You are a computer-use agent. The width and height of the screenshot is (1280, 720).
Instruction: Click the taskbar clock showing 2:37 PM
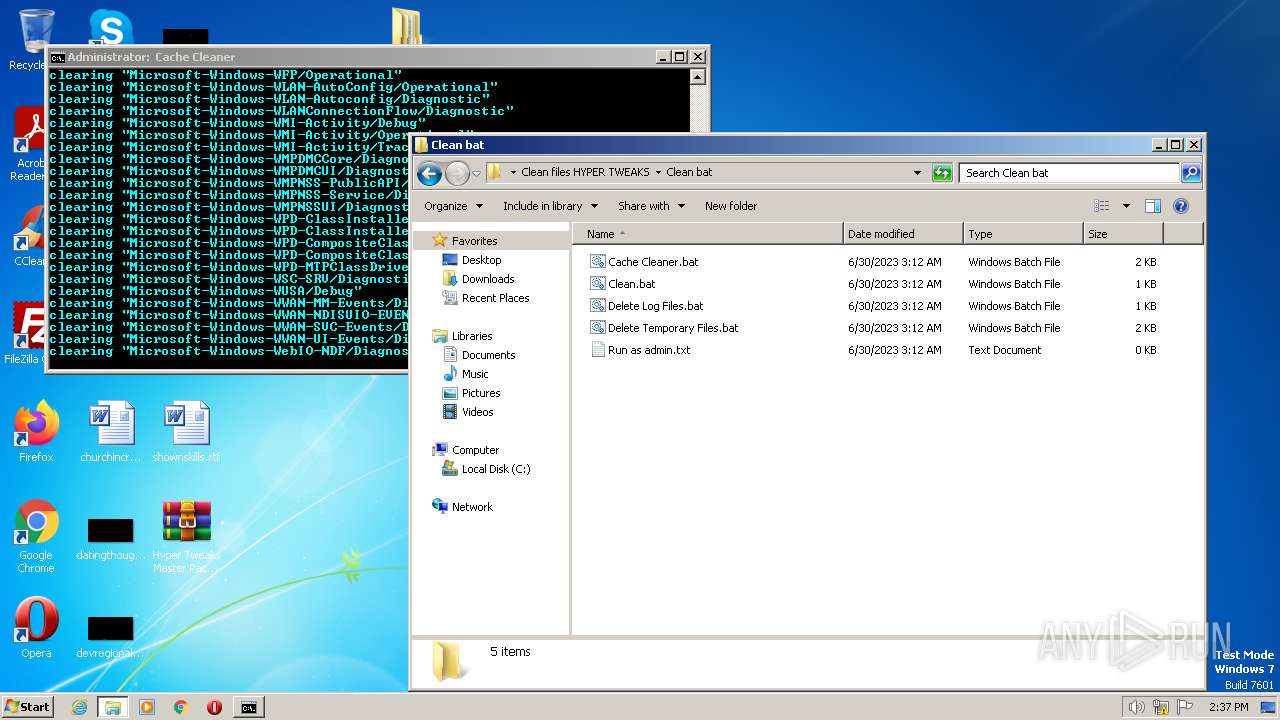(x=1228, y=707)
